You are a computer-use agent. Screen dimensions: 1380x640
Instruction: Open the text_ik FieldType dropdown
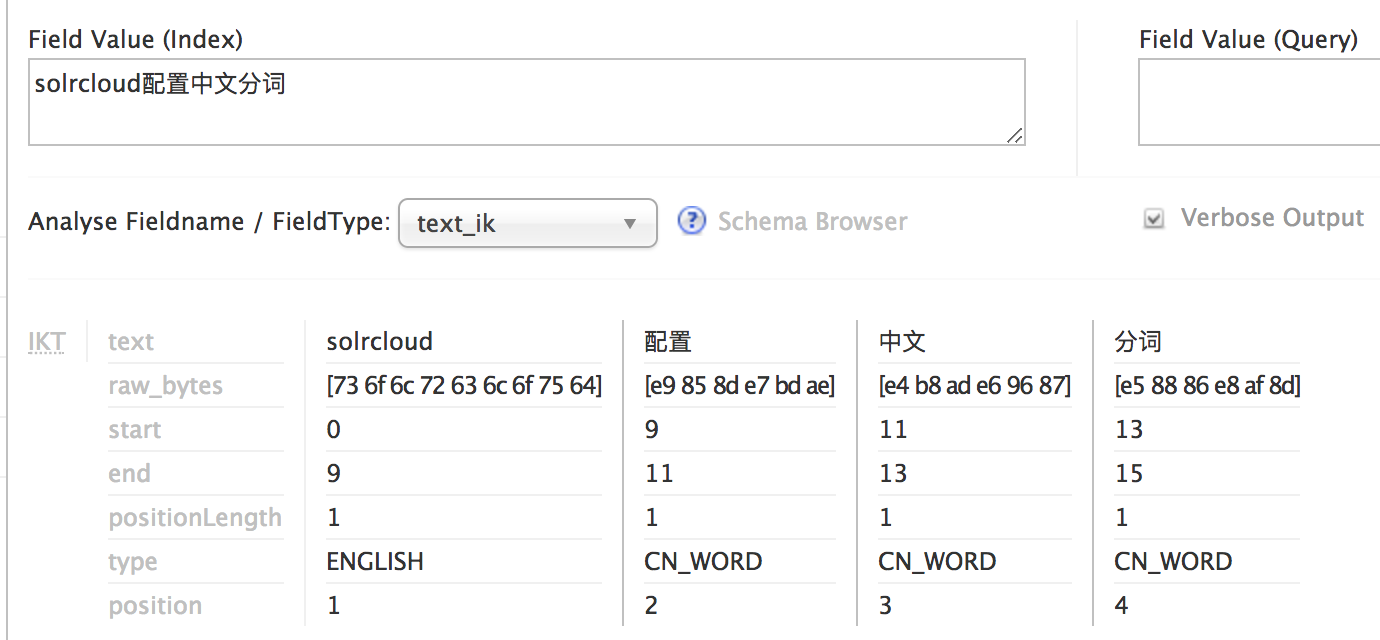click(x=528, y=223)
